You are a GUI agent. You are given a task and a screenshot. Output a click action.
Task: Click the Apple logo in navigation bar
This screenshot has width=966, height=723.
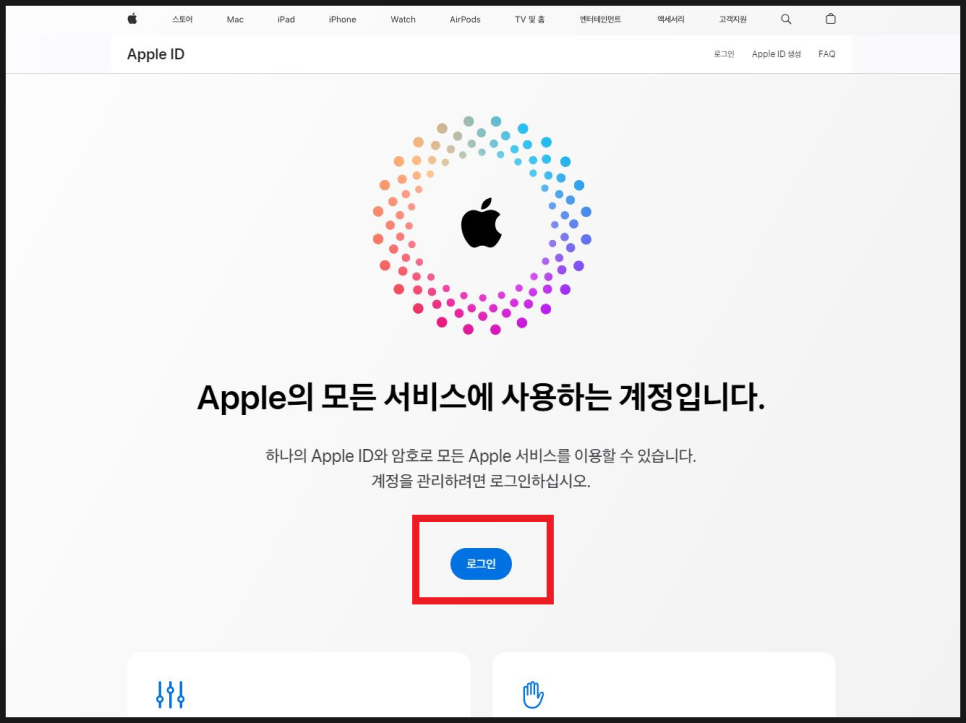coord(132,18)
